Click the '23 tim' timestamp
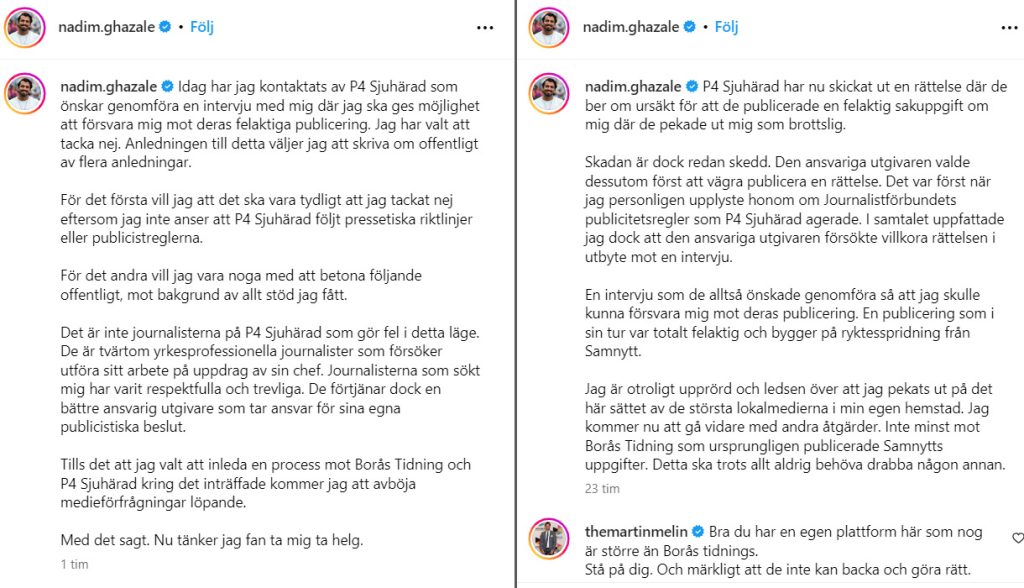Screen dimensions: 1024x588 point(601,489)
